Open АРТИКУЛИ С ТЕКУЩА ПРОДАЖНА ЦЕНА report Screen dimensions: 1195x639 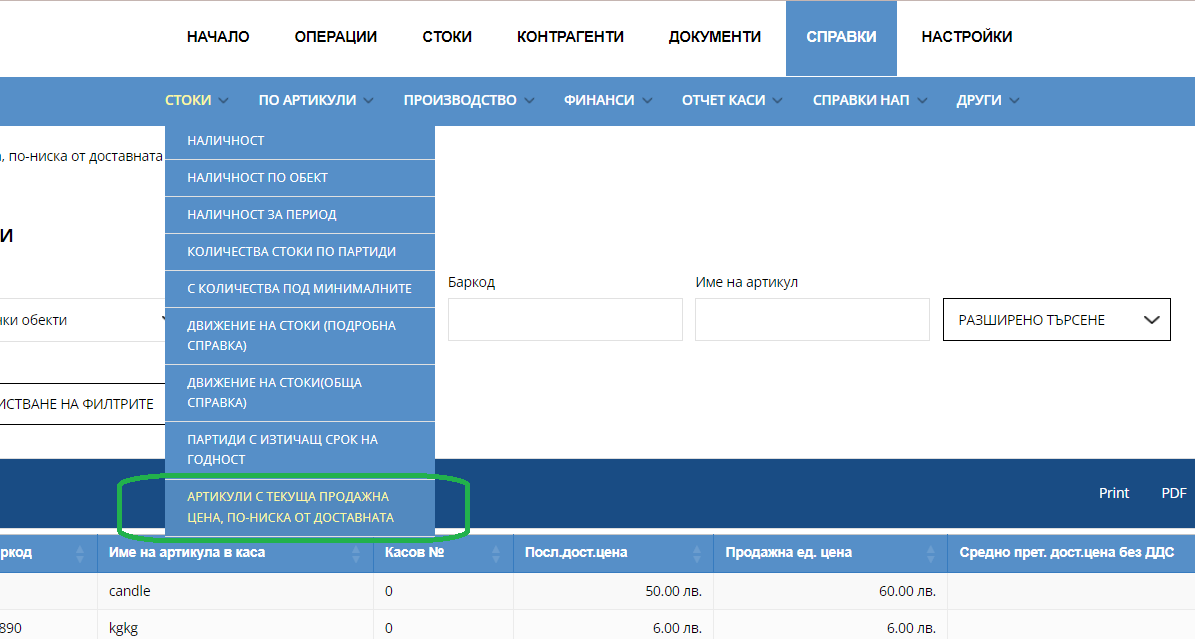[300, 507]
